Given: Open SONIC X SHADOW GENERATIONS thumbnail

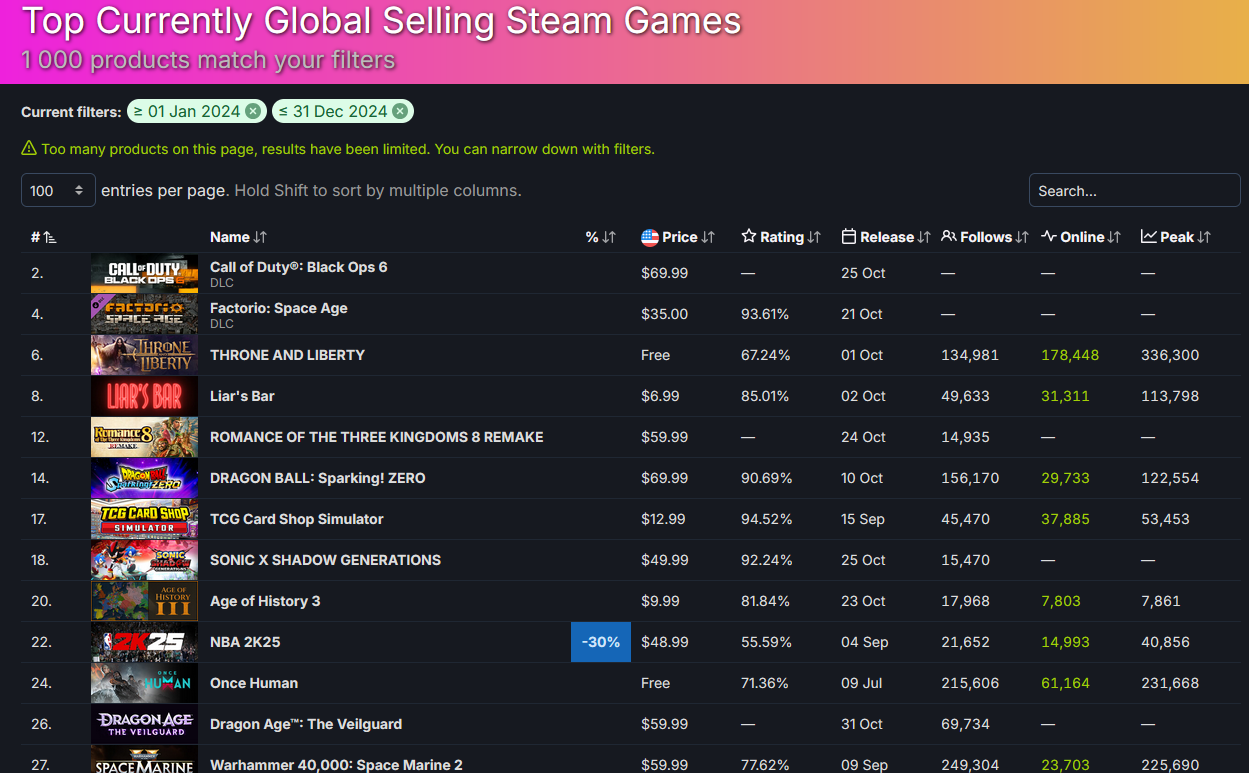Looking at the screenshot, I should 144,560.
